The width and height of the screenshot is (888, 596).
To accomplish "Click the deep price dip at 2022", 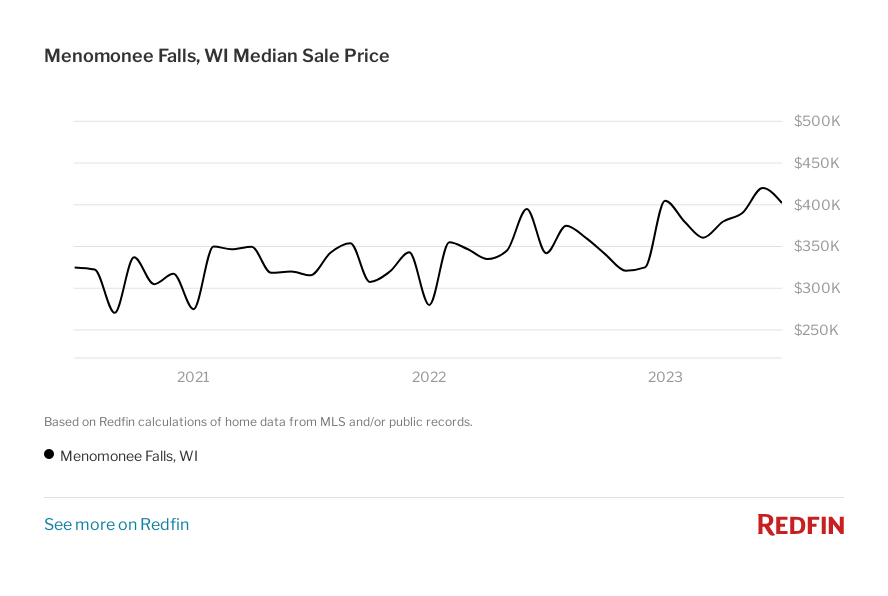I will coord(429,304).
